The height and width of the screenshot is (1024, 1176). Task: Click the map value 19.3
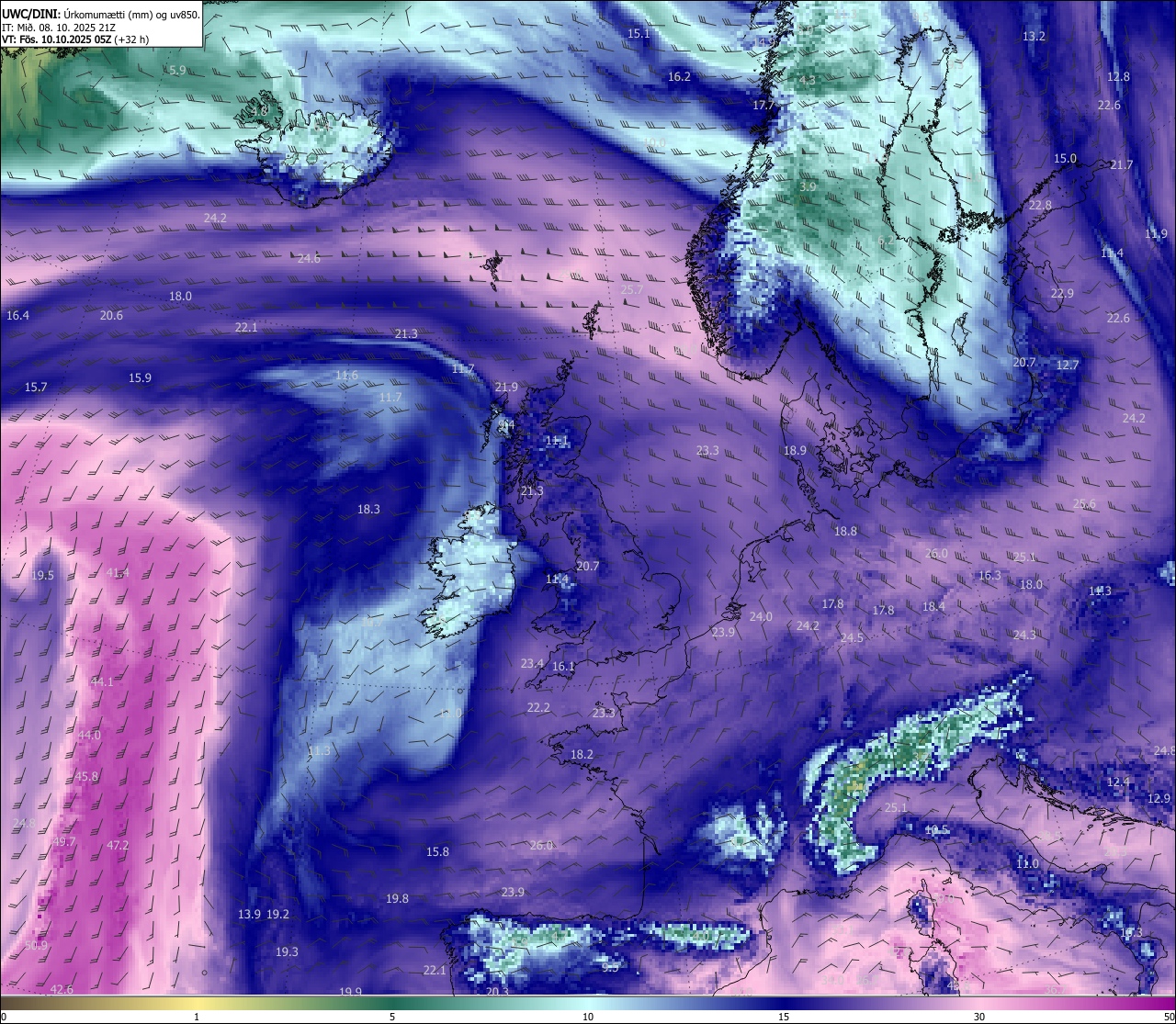[x=287, y=951]
